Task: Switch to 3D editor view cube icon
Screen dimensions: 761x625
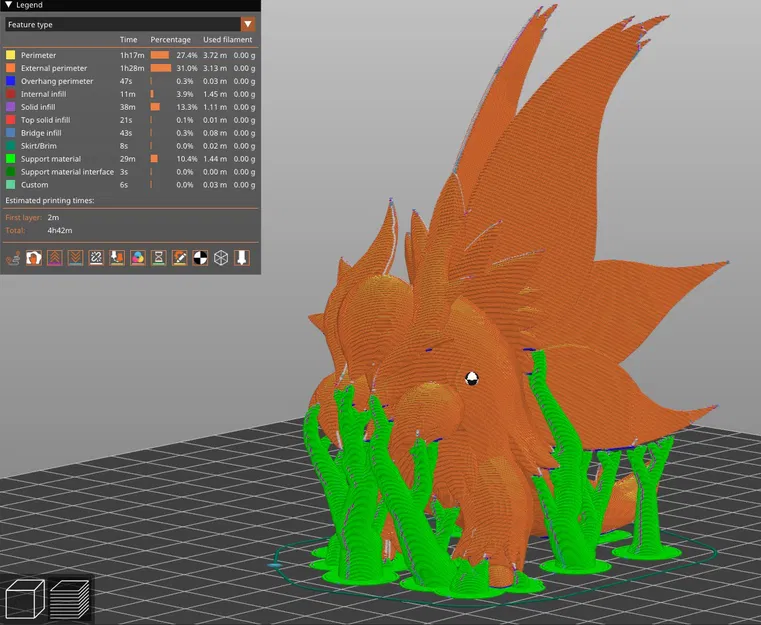Action: [24, 599]
